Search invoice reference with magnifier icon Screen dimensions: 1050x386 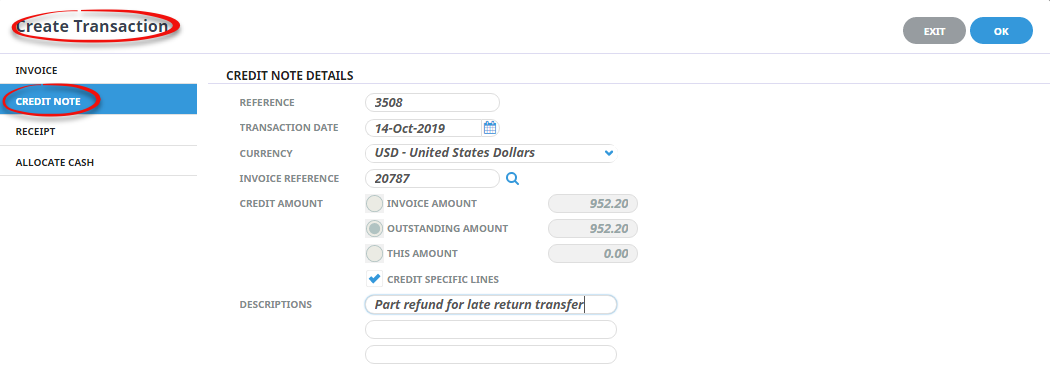(512, 178)
